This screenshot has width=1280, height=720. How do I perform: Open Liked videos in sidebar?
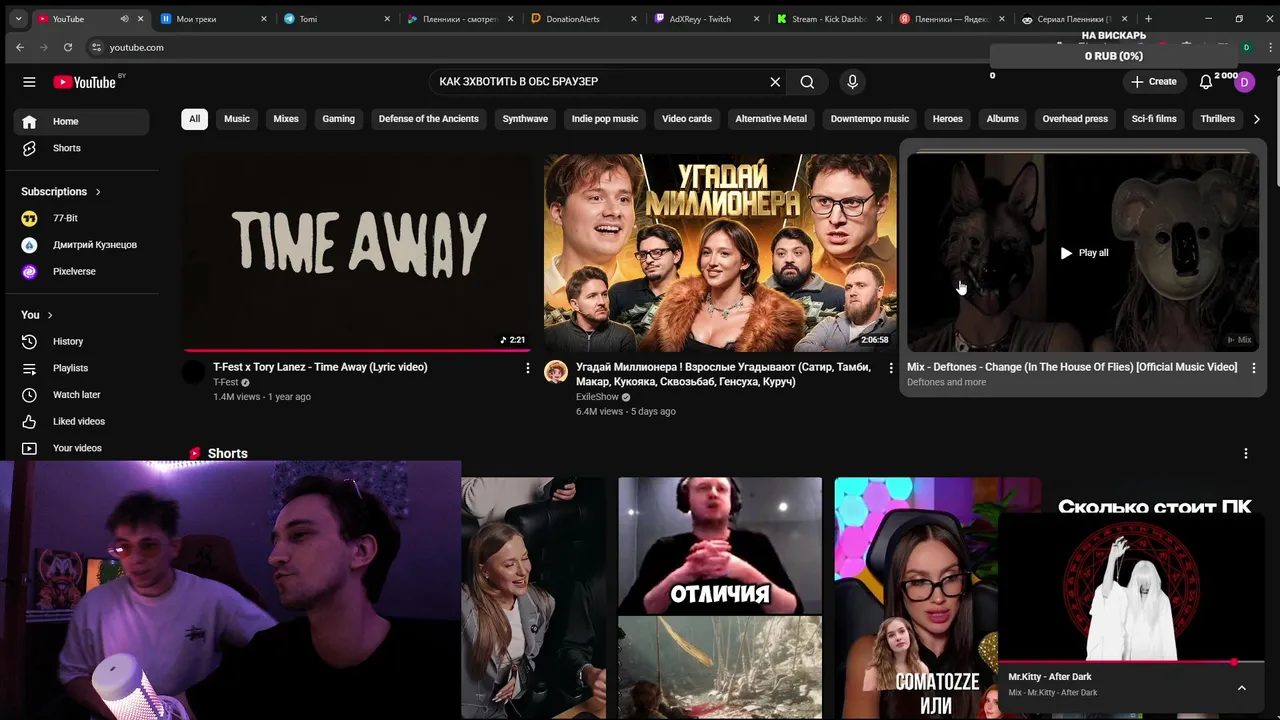click(80, 421)
